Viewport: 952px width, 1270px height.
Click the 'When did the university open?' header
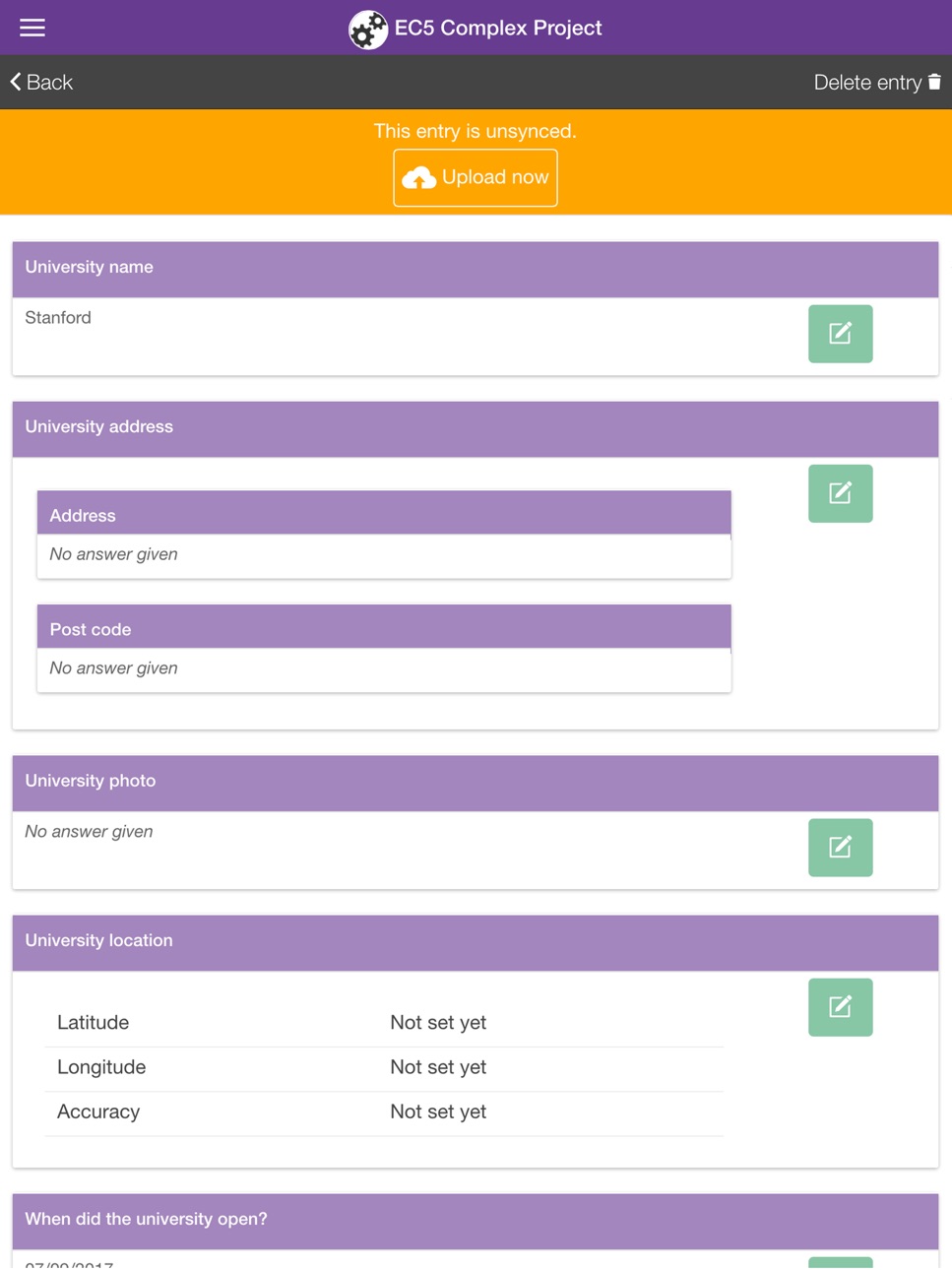tap(476, 1222)
